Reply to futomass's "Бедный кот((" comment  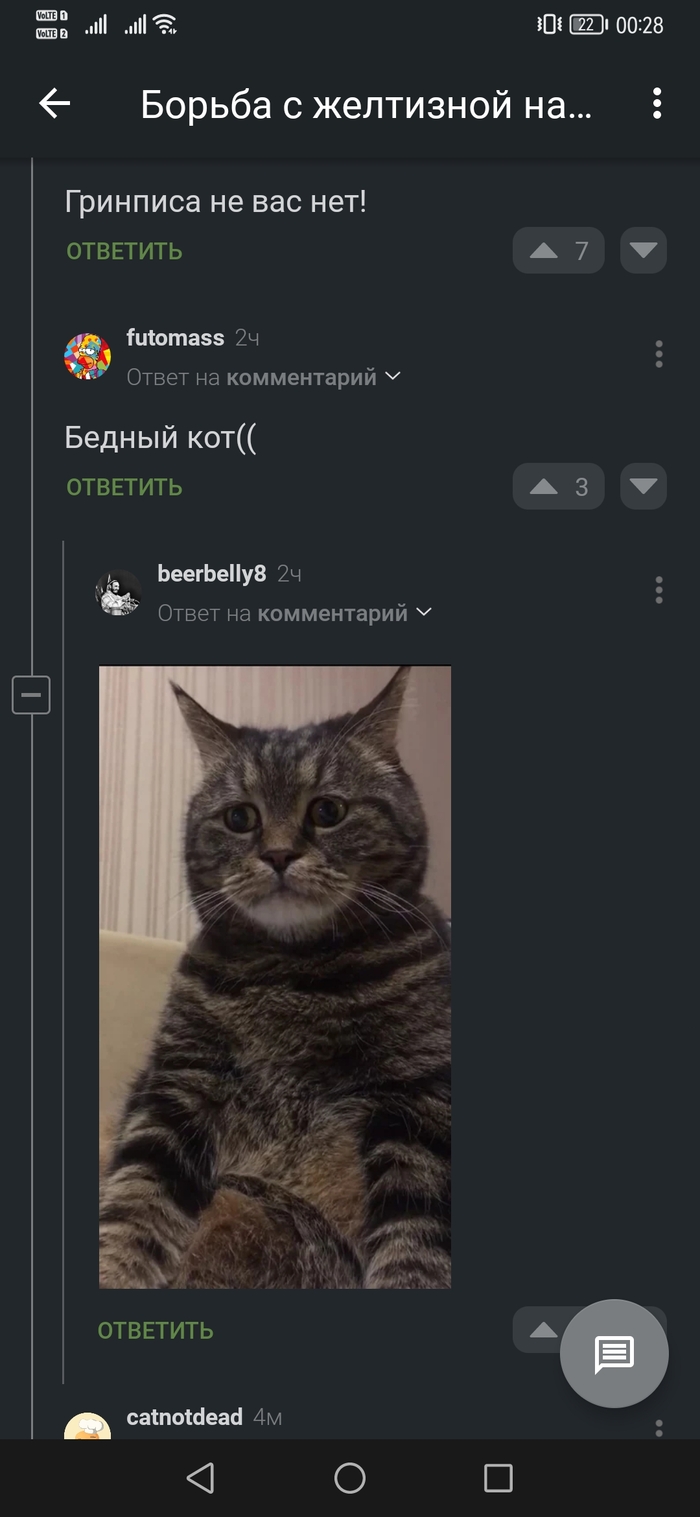pyautogui.click(x=124, y=487)
